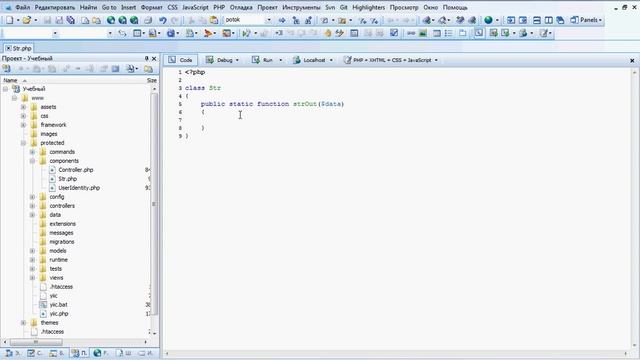The image size is (640, 360).
Task: Click the insert image toolbar icon
Action: [423, 33]
